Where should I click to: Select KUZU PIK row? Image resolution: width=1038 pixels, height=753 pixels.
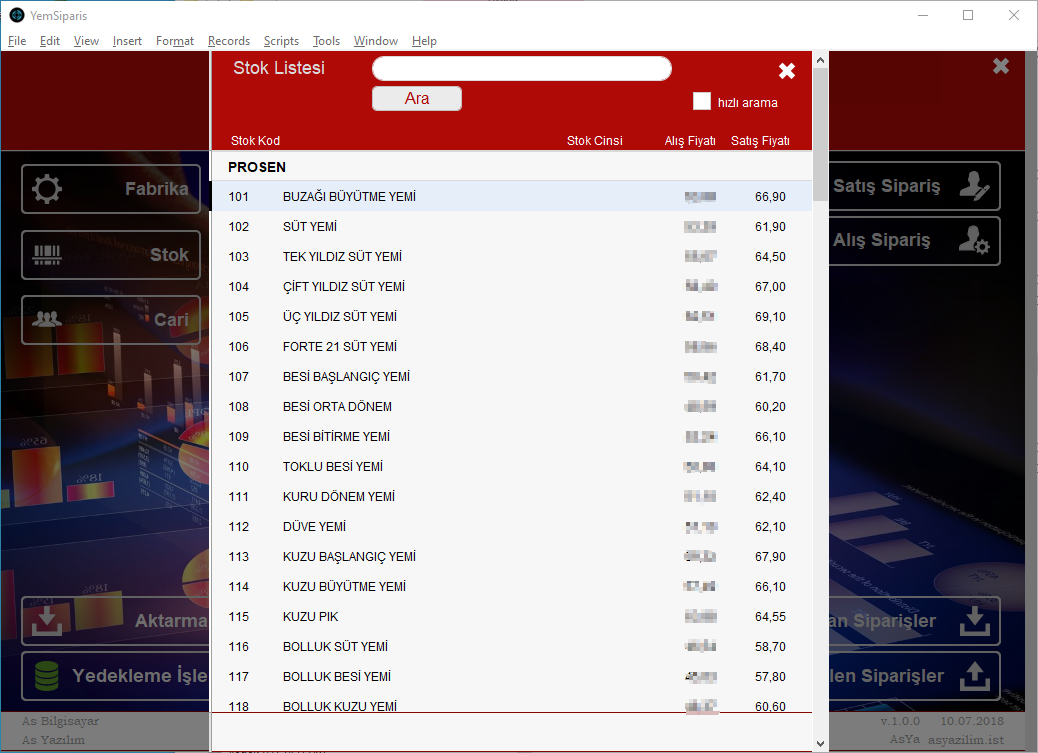click(x=511, y=617)
